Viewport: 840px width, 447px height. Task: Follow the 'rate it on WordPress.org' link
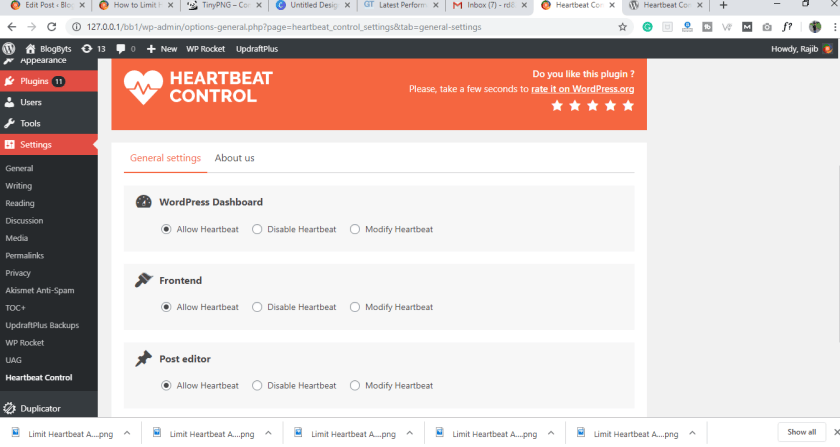click(582, 89)
